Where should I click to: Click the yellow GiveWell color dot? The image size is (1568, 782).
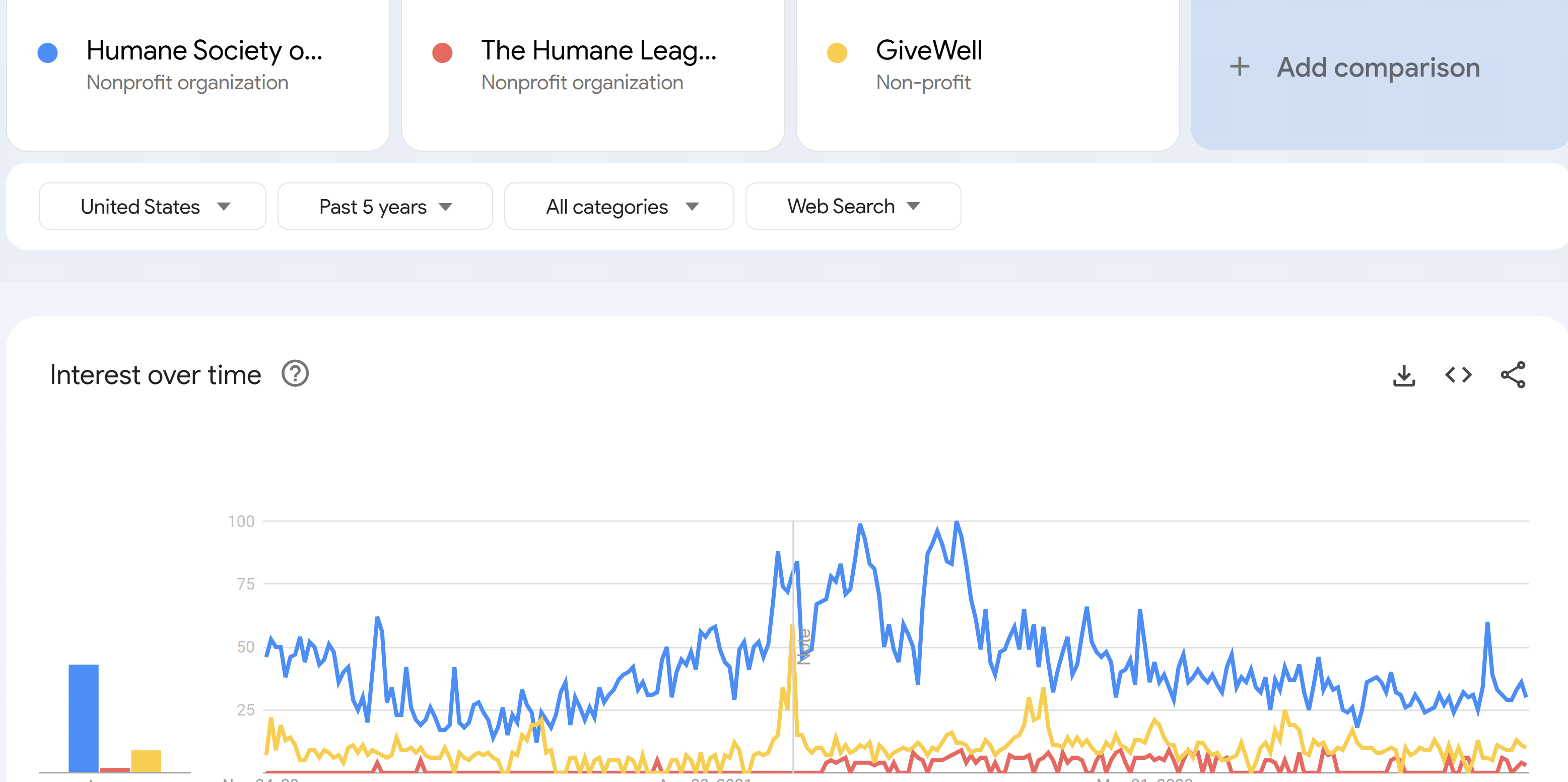pos(837,53)
